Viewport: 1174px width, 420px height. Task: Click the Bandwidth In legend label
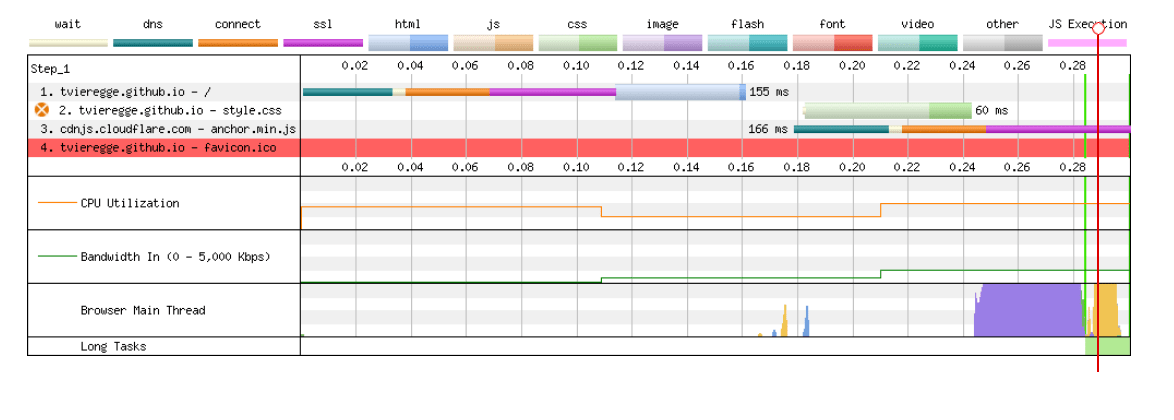pyautogui.click(x=175, y=257)
